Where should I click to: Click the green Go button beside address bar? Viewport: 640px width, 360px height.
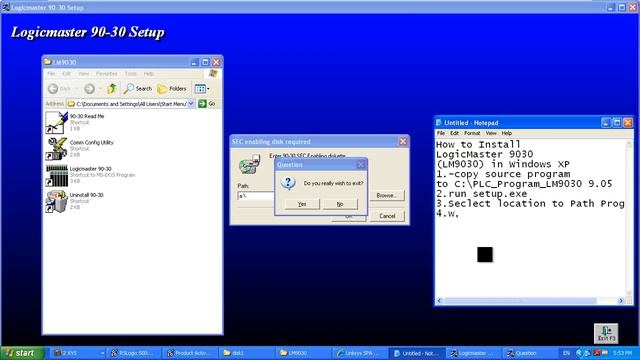[207, 104]
